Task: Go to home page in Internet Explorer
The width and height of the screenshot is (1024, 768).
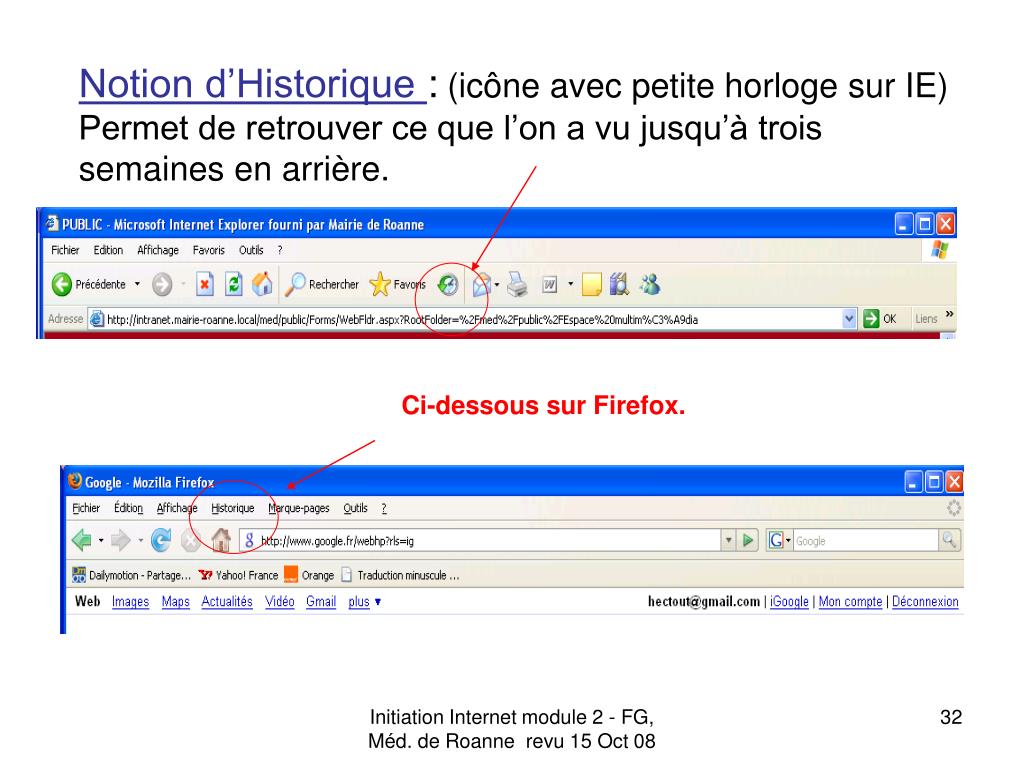Action: (x=263, y=283)
